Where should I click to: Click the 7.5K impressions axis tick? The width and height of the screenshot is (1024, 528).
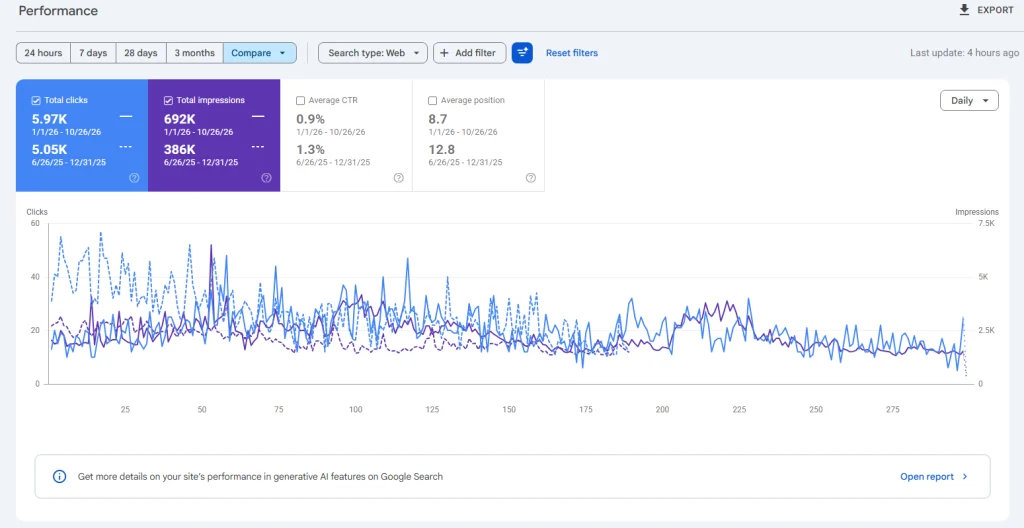[986, 223]
